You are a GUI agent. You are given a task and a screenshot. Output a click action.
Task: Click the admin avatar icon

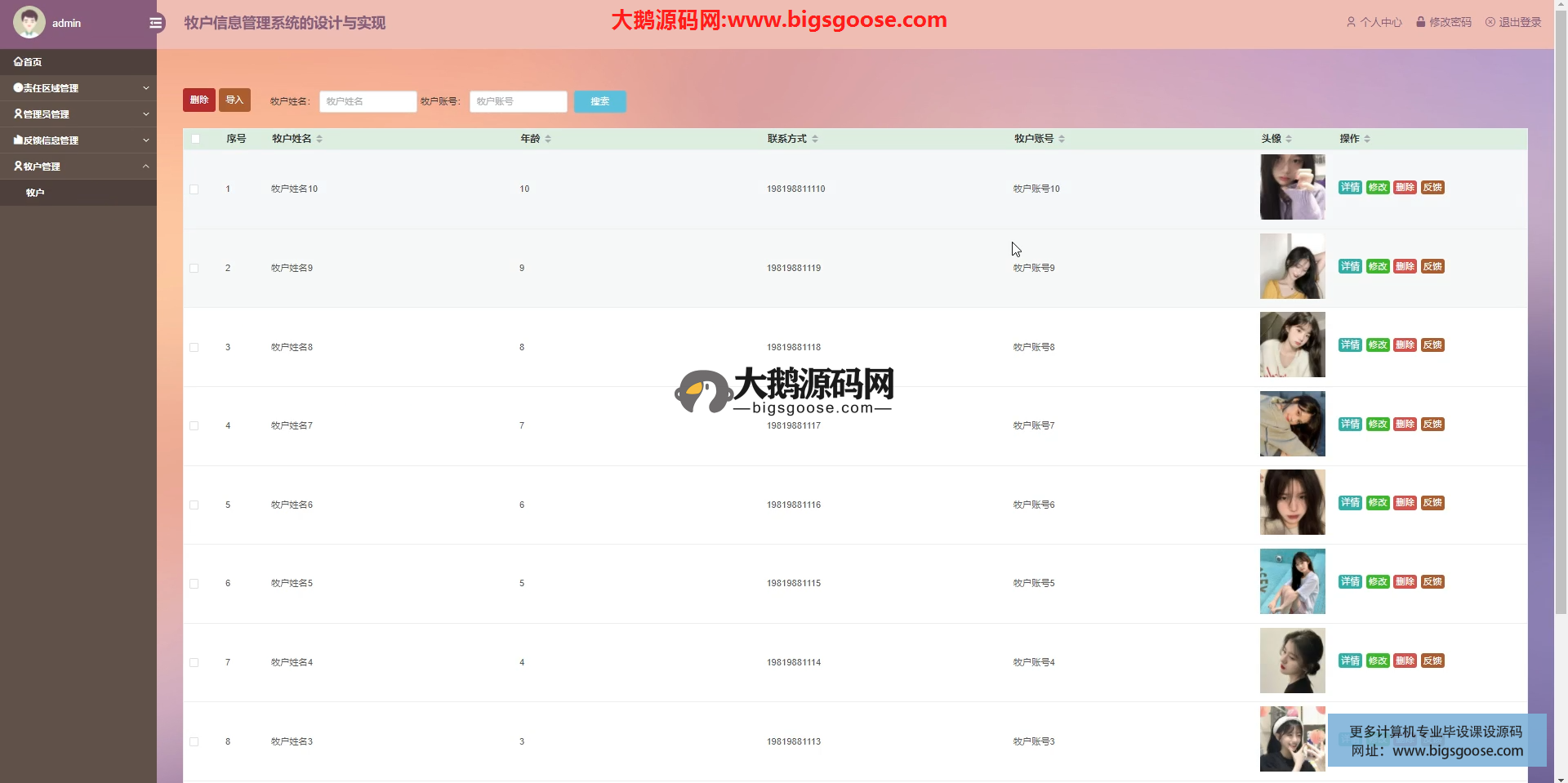point(29,23)
